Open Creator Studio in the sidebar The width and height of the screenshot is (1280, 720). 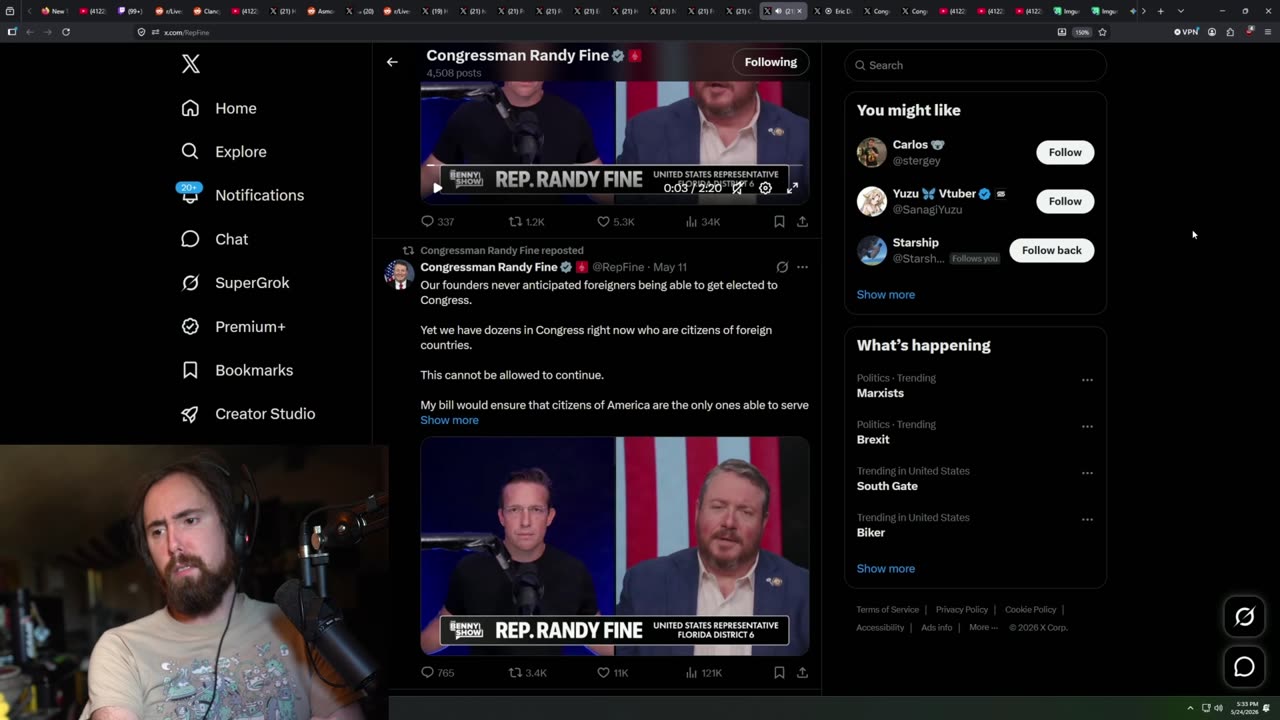[x=247, y=414]
